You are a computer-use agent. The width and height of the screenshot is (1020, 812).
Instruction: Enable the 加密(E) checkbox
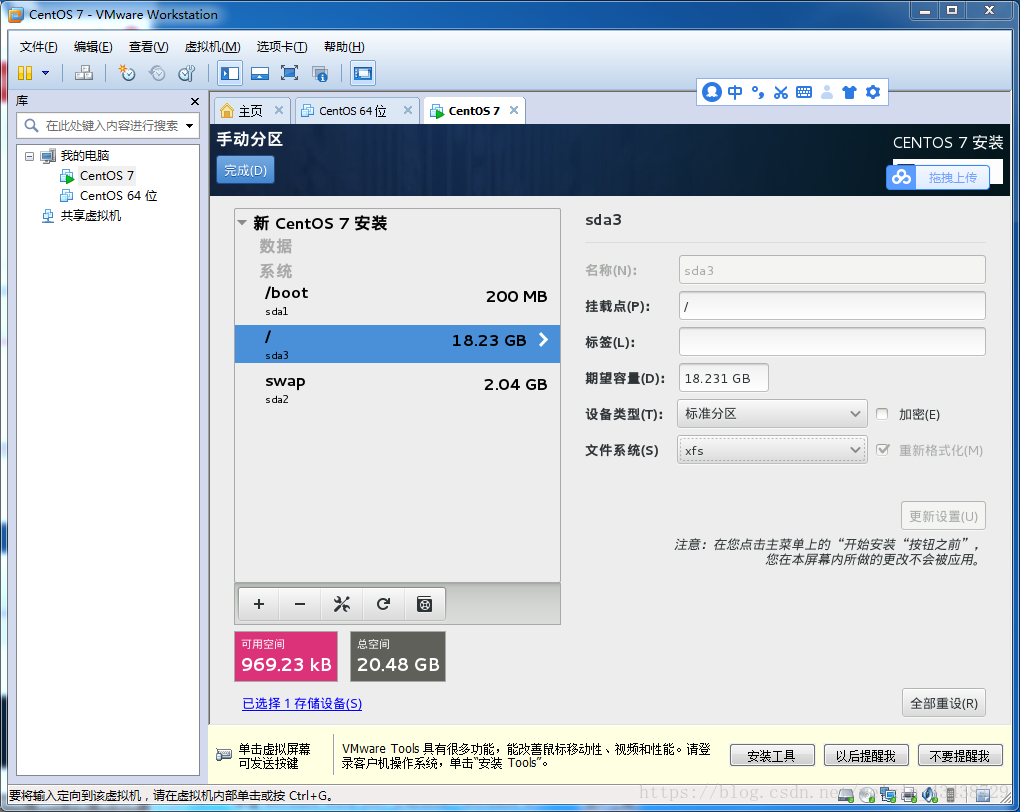882,414
